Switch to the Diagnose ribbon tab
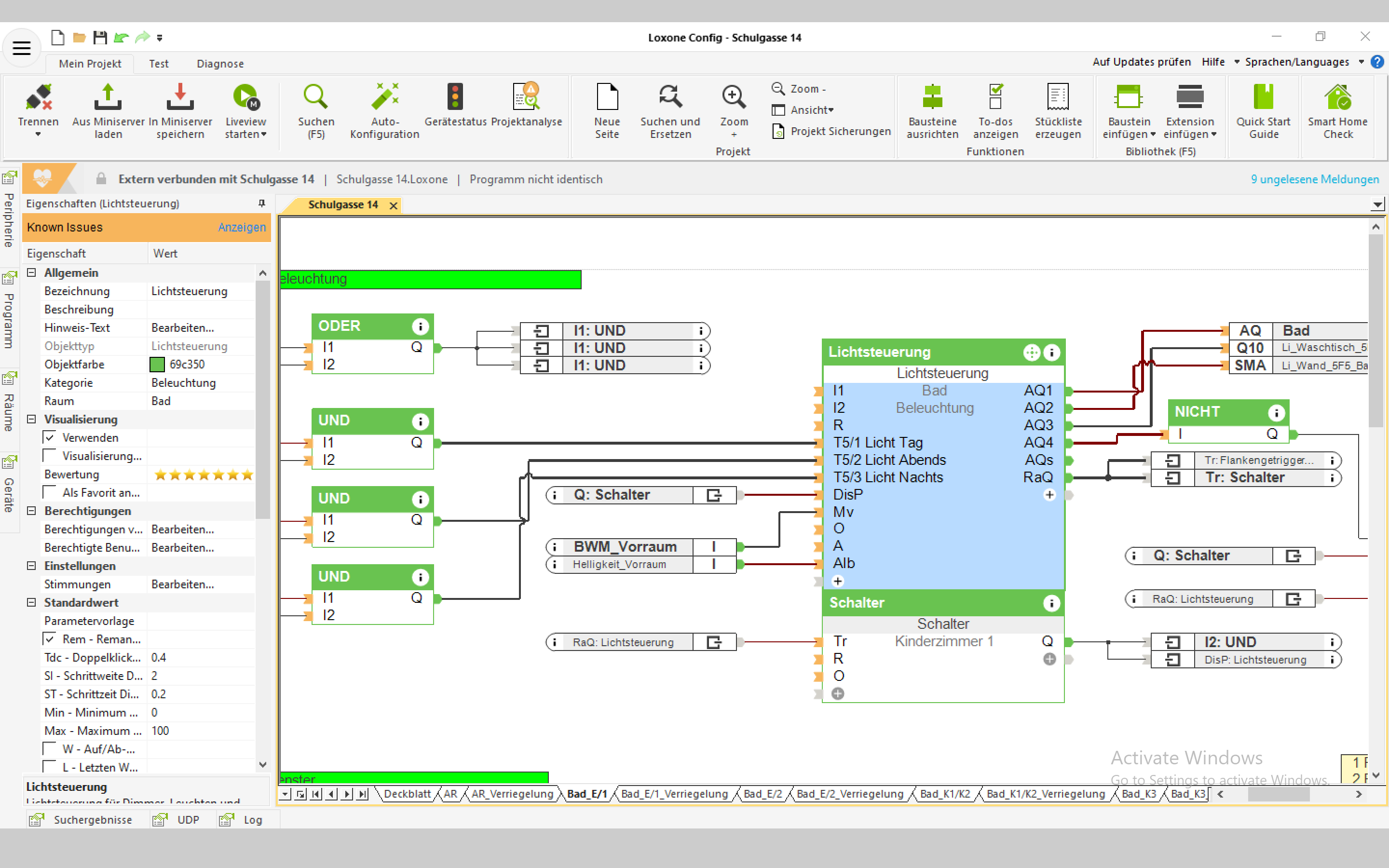The height and width of the screenshot is (868, 1389). 220,64
